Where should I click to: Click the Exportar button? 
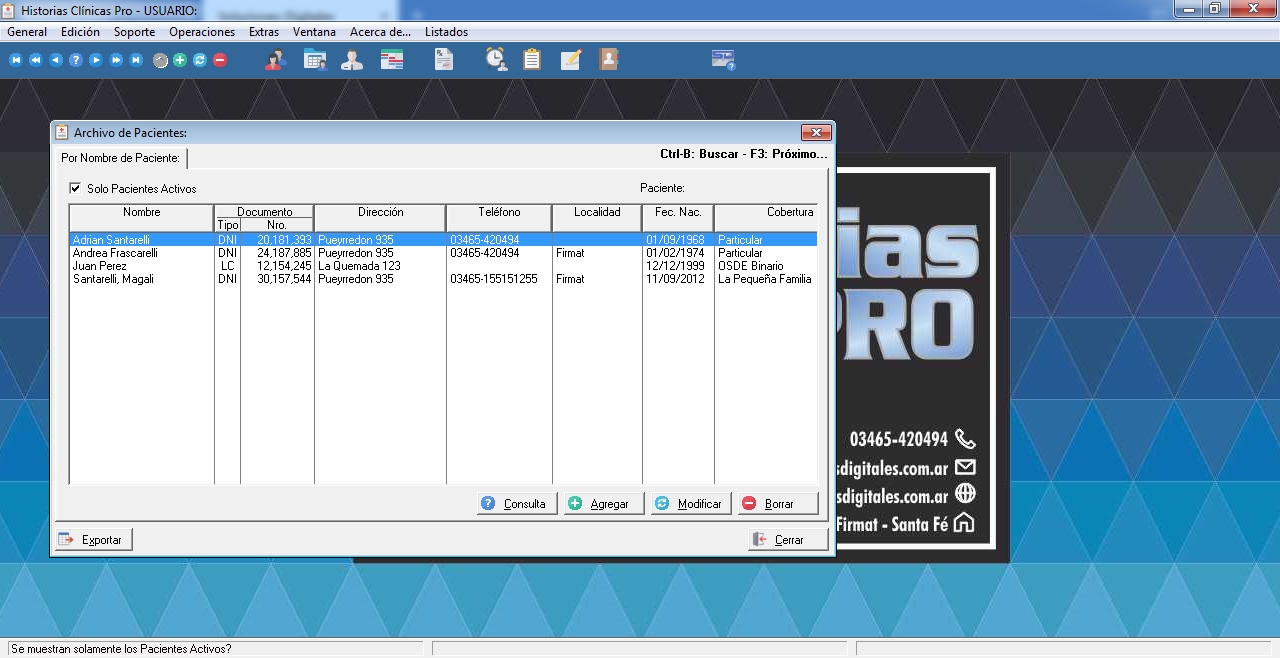(x=93, y=540)
